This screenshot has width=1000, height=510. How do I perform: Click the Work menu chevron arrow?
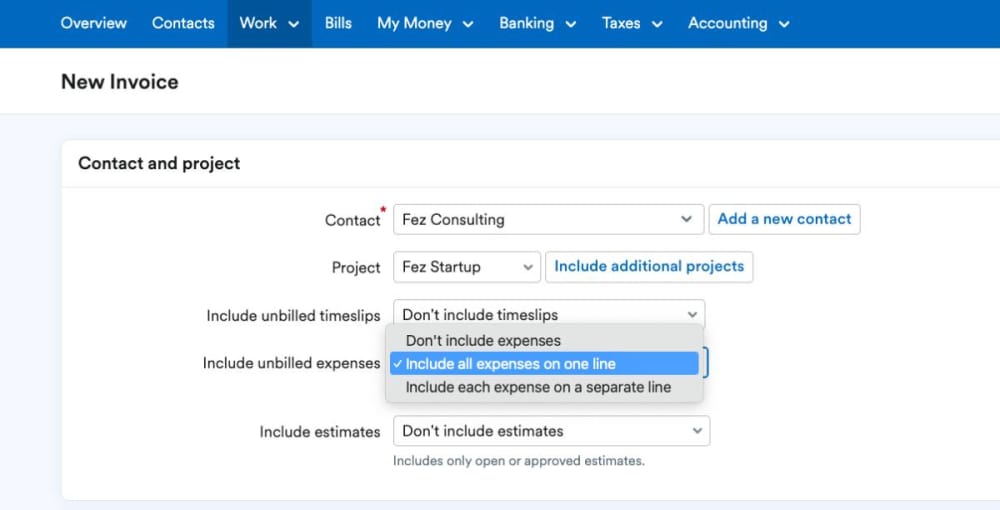294,24
